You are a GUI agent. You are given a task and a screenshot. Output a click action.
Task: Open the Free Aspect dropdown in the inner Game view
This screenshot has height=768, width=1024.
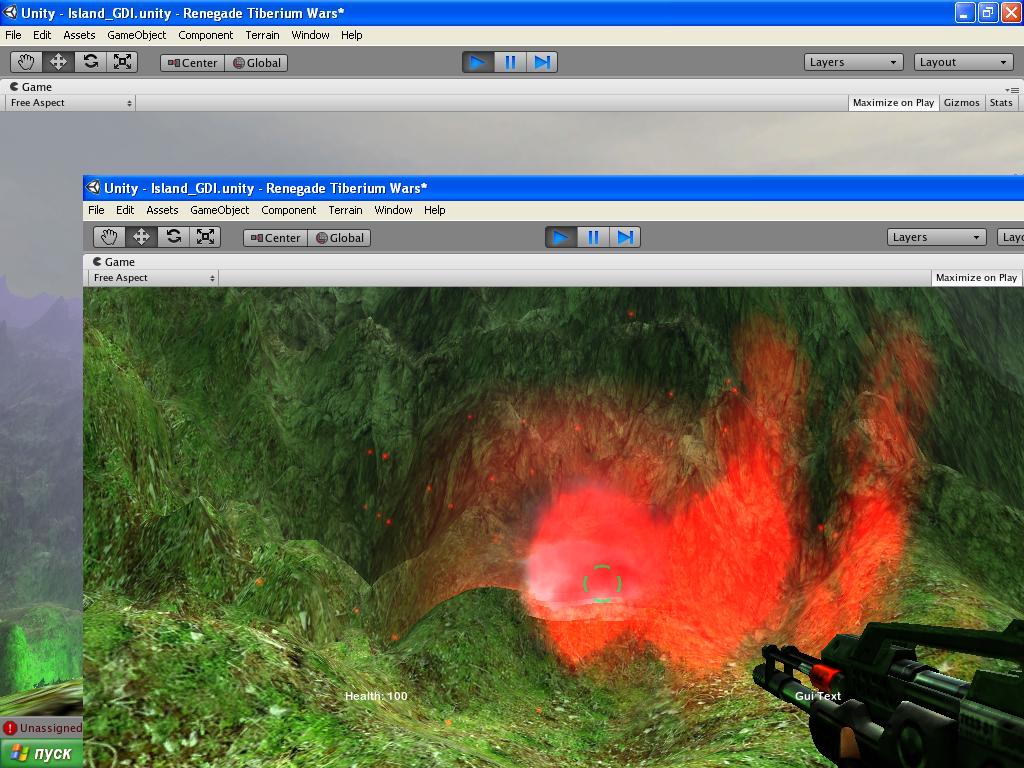tap(153, 278)
